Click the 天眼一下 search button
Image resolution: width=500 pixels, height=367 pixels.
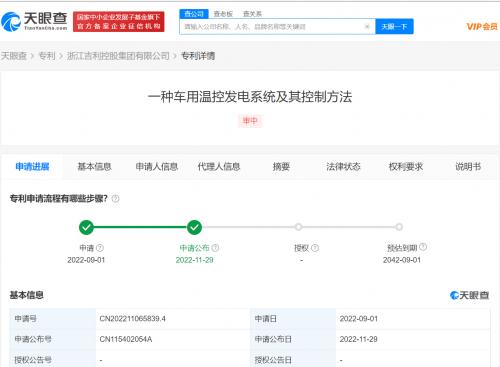click(394, 26)
